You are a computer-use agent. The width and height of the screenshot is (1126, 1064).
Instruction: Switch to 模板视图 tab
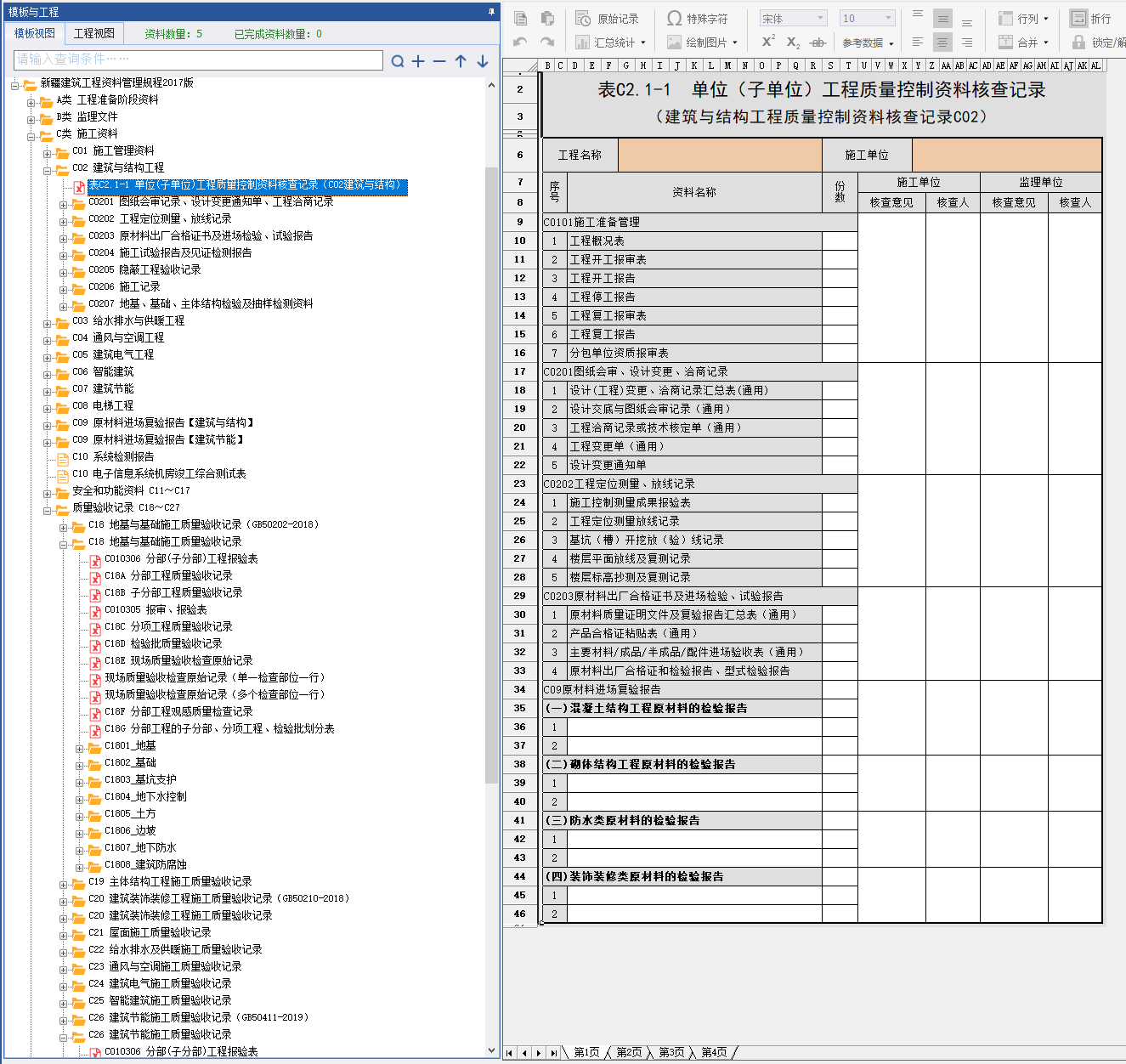tap(35, 33)
